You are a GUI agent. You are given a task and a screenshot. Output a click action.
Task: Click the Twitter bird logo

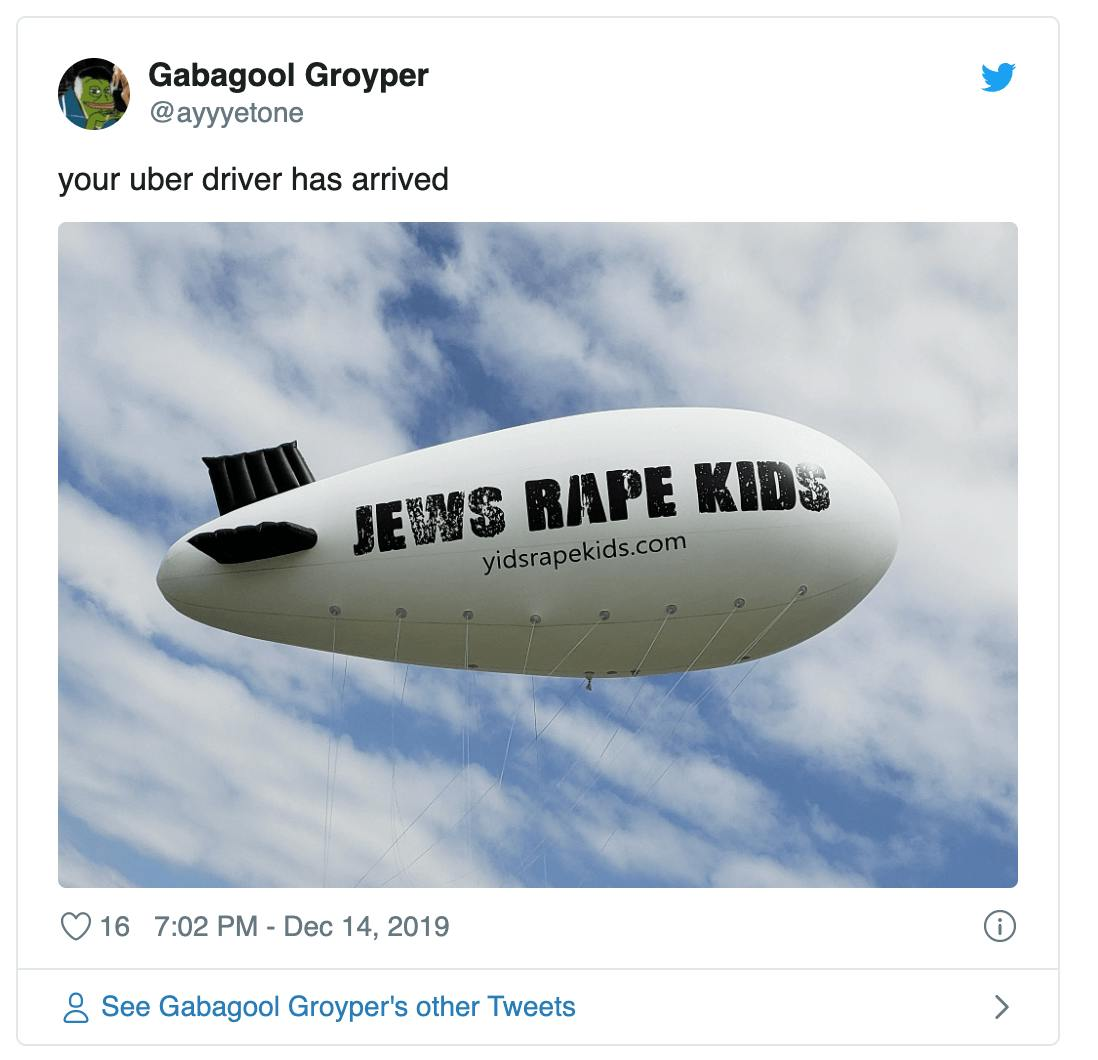(x=998, y=77)
